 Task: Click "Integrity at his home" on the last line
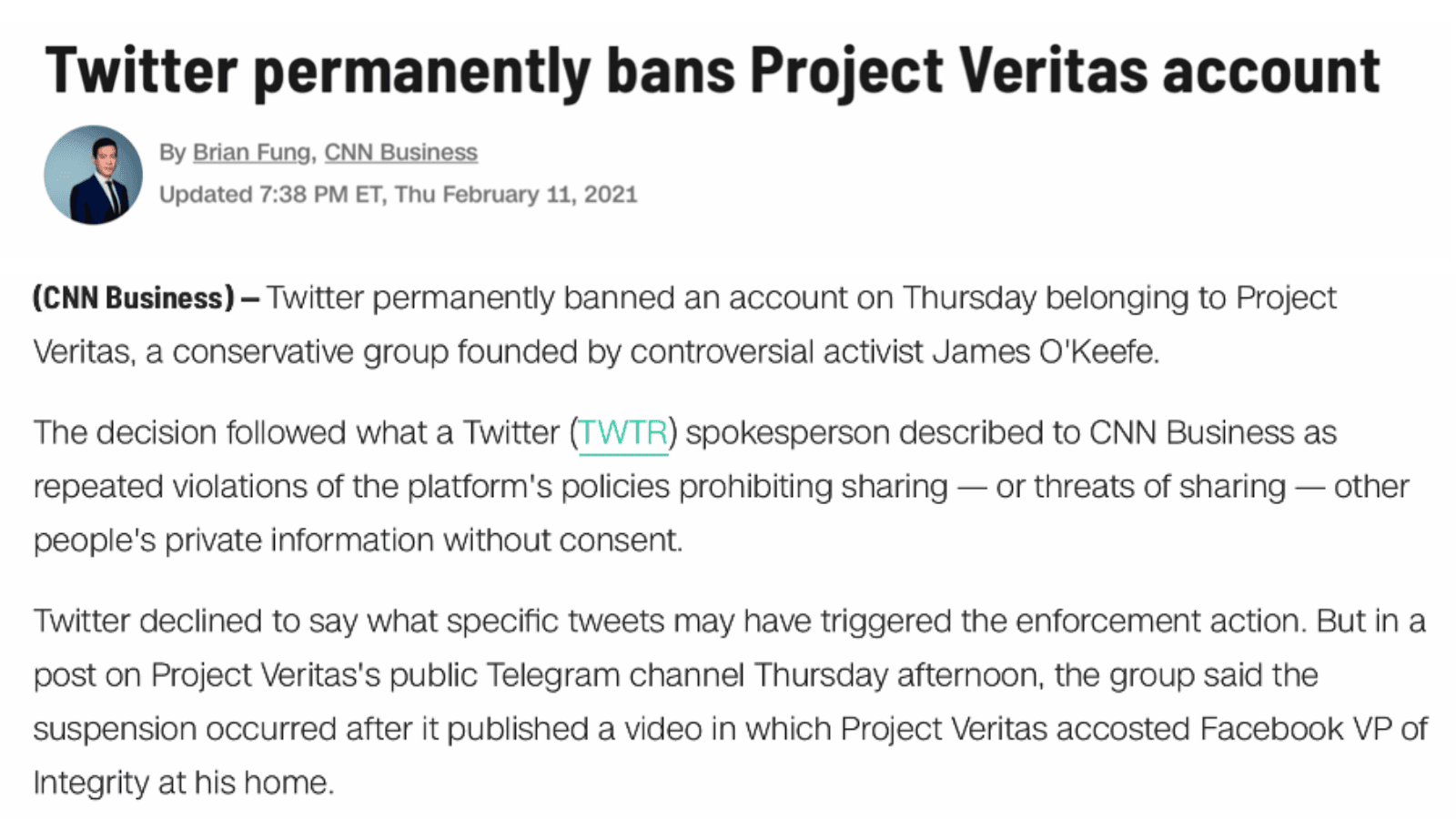pyautogui.click(x=183, y=783)
